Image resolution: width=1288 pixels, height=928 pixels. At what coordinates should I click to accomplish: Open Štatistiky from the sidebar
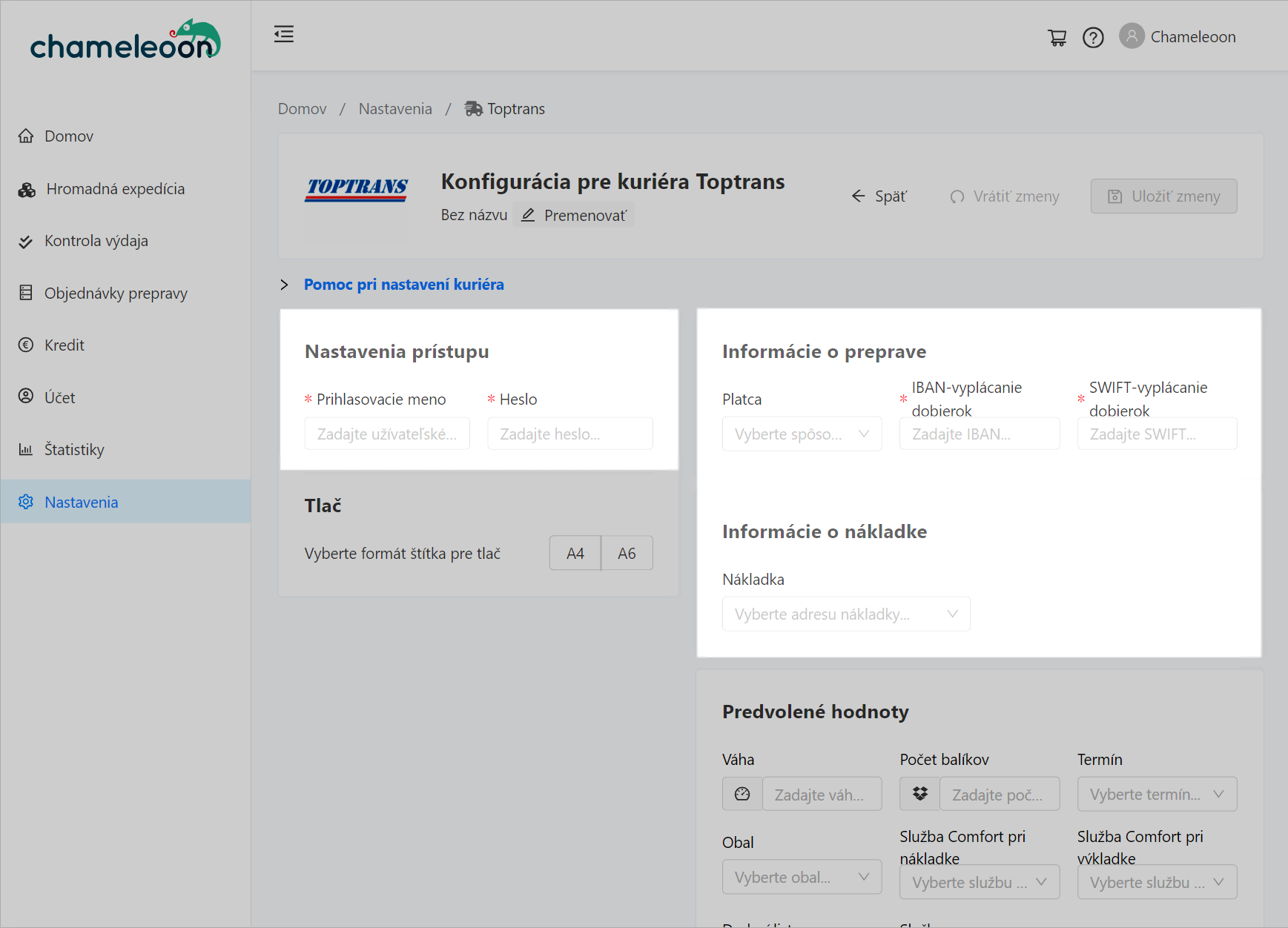(74, 450)
